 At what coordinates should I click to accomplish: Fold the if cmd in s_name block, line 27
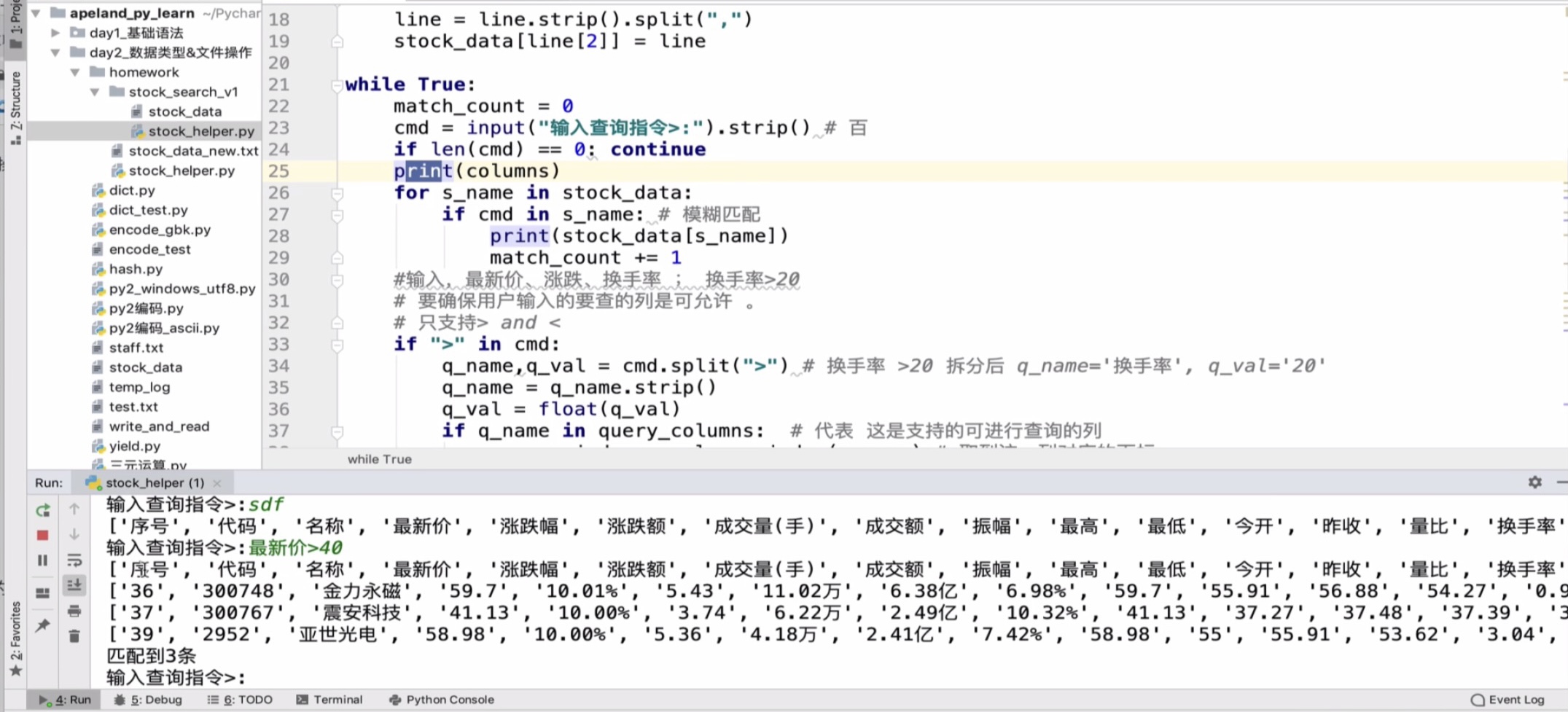pyautogui.click(x=337, y=216)
